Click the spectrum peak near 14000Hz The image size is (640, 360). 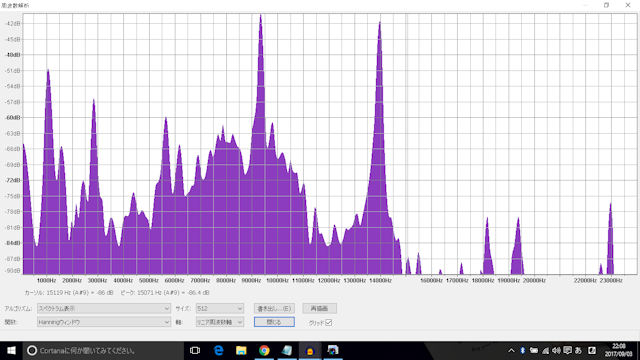tap(380, 24)
